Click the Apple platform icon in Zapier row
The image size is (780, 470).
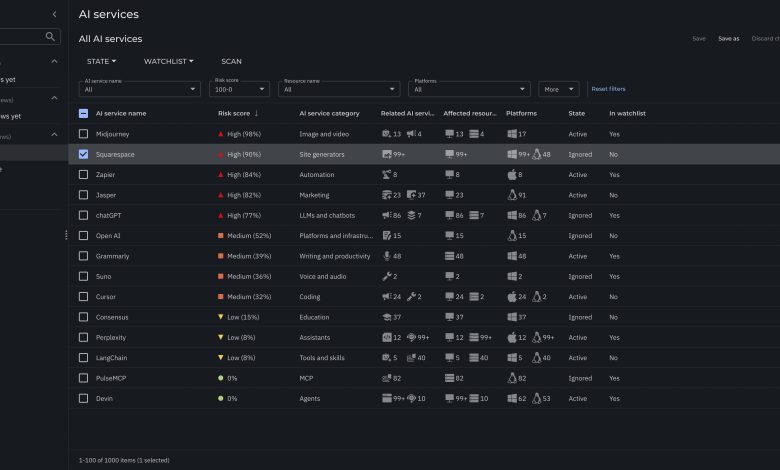click(512, 175)
